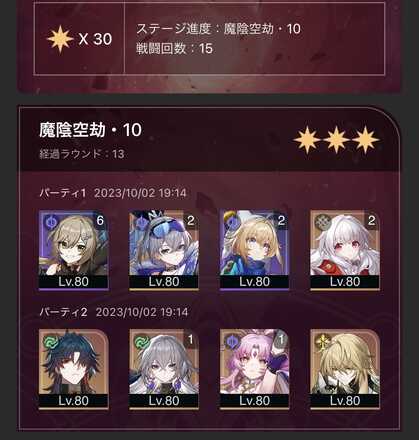This screenshot has width=419, height=440.
Task: Click the first of three clear stars
Action: click(307, 140)
